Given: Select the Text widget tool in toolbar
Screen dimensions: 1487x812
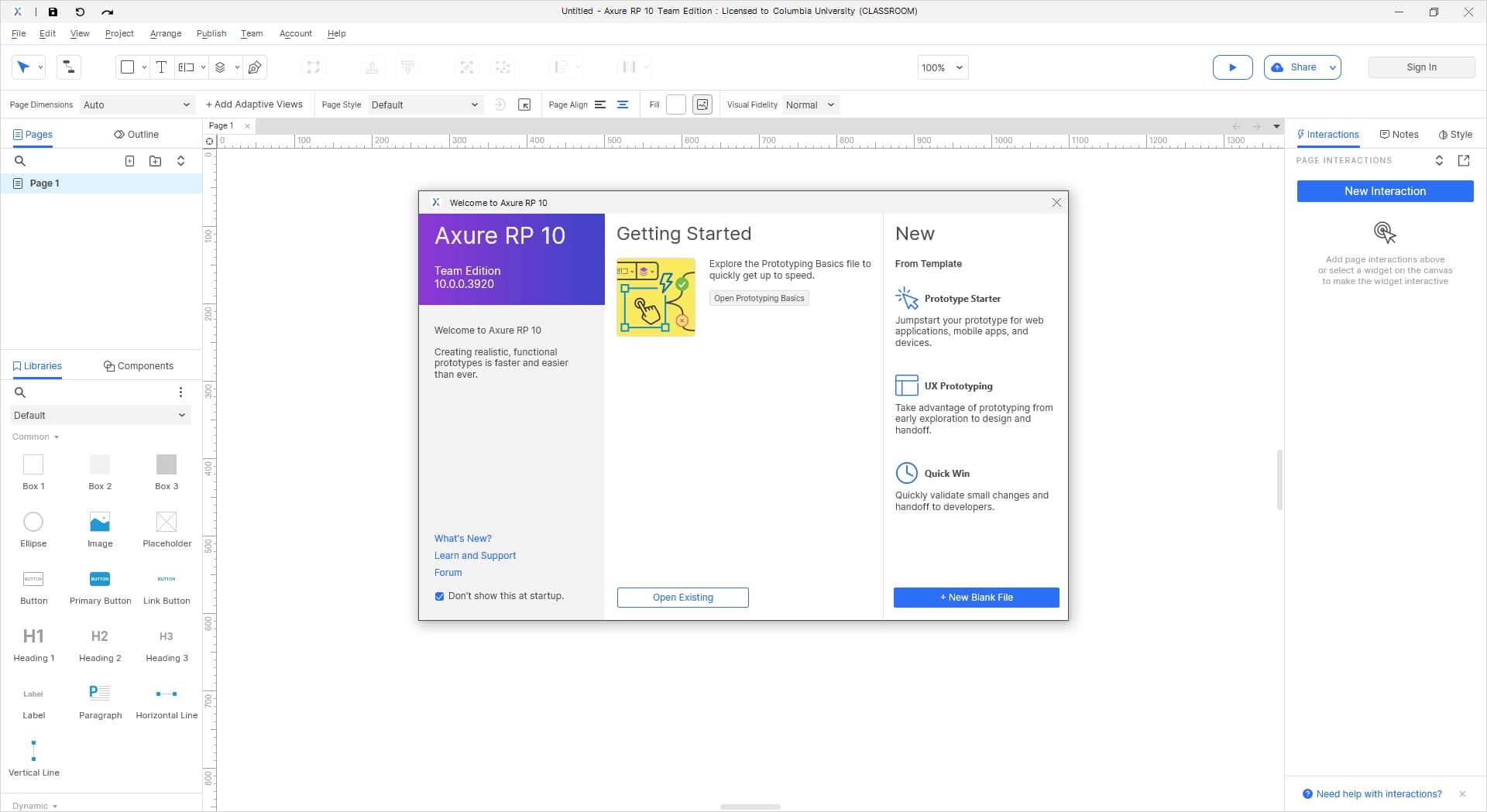Looking at the screenshot, I should click(161, 67).
